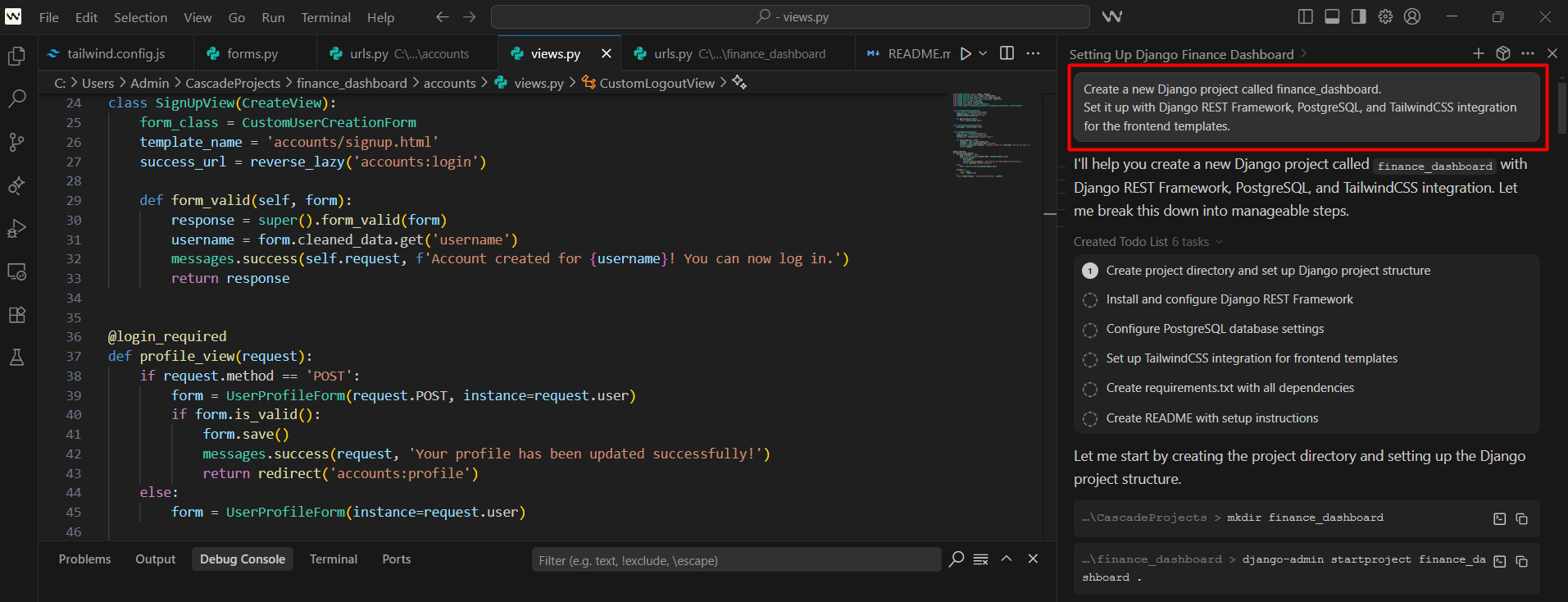Screen dimensions: 1568x602
Task: Collapse the Created Todo List section
Action: coord(1219,242)
